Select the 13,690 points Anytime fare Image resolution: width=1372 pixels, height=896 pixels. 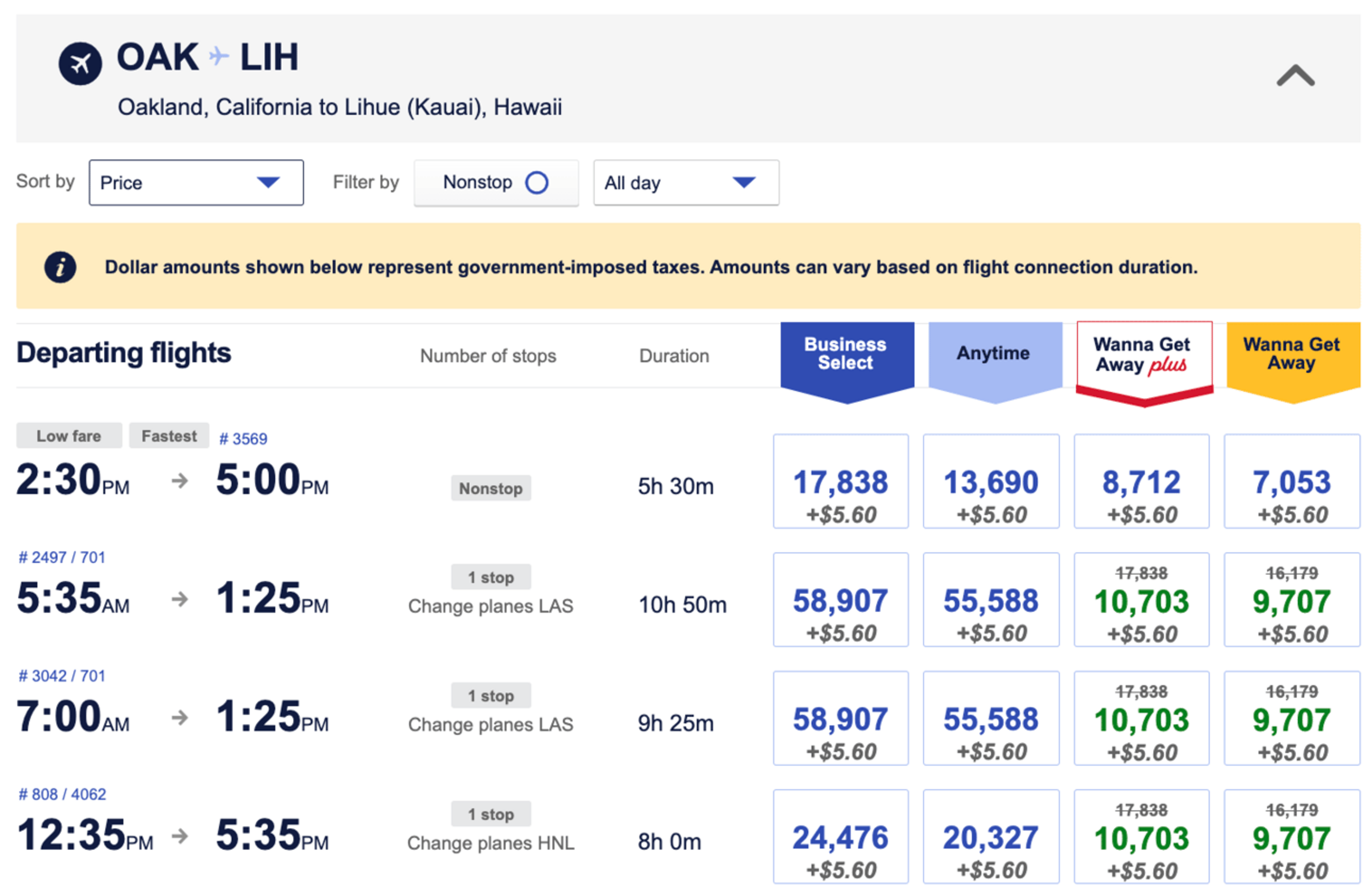[991, 482]
